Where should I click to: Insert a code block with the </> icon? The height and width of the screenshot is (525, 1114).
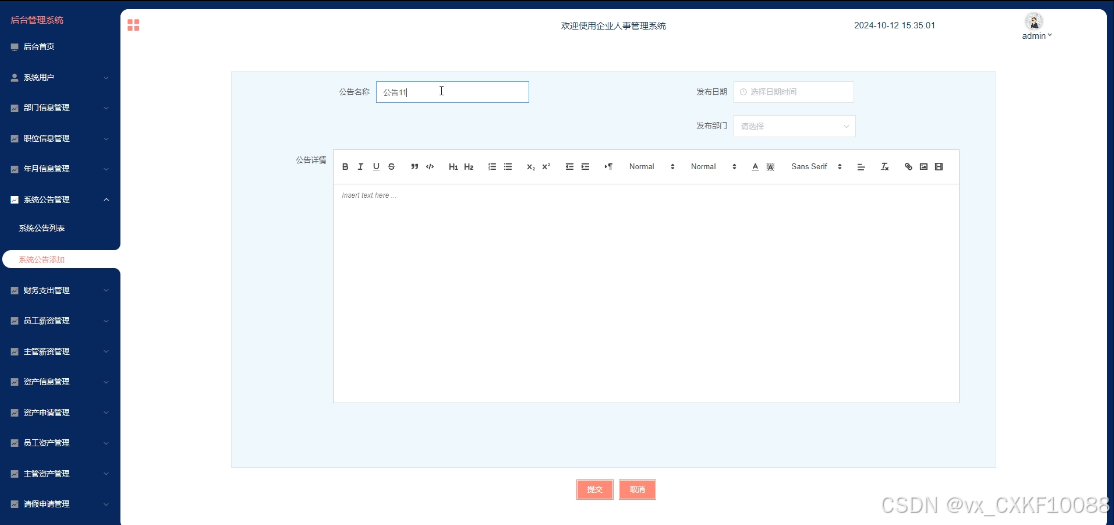pyautogui.click(x=430, y=167)
